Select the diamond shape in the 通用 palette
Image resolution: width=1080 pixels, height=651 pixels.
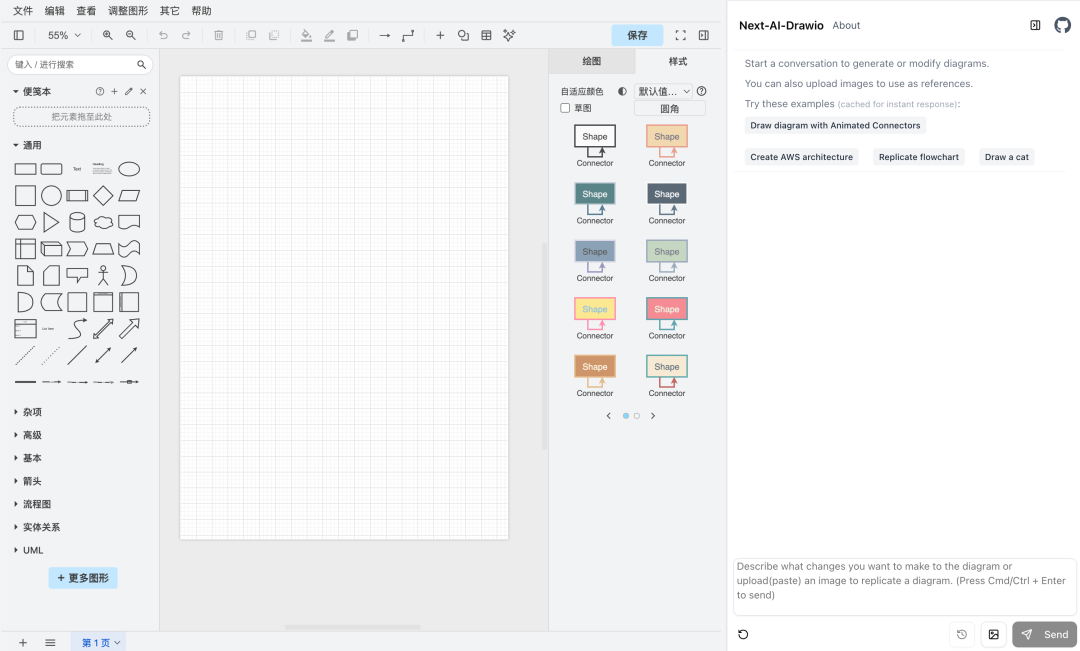pos(103,196)
